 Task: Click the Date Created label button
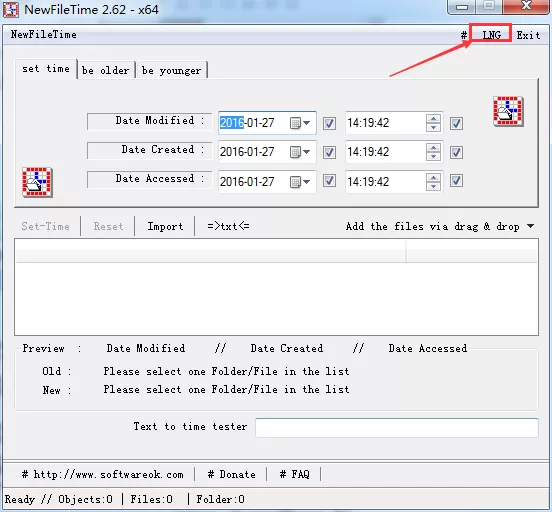[150, 151]
